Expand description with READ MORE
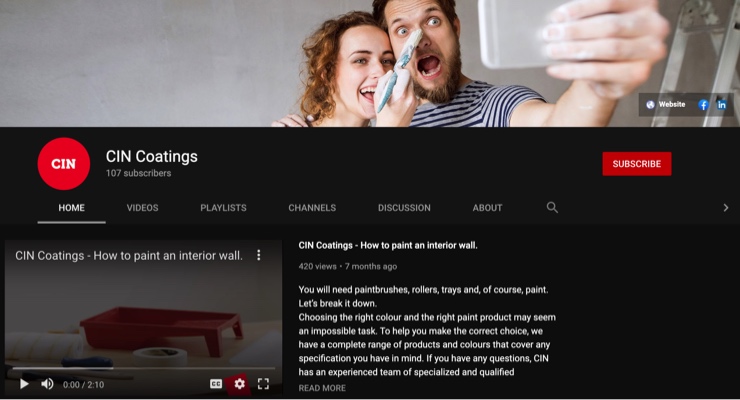 322,388
